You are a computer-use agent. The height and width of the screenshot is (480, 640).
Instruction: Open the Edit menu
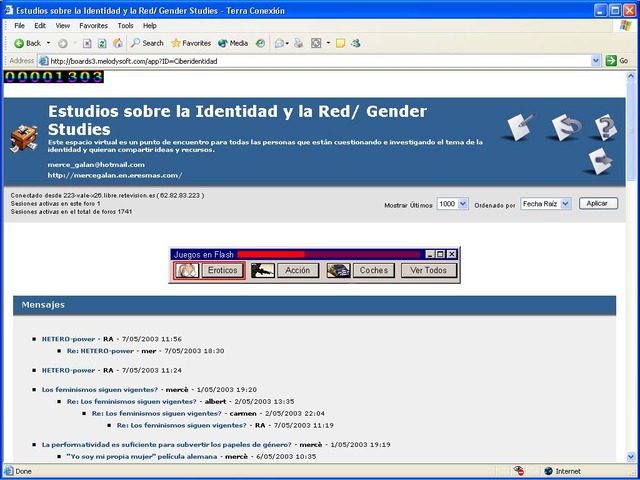pyautogui.click(x=40, y=26)
